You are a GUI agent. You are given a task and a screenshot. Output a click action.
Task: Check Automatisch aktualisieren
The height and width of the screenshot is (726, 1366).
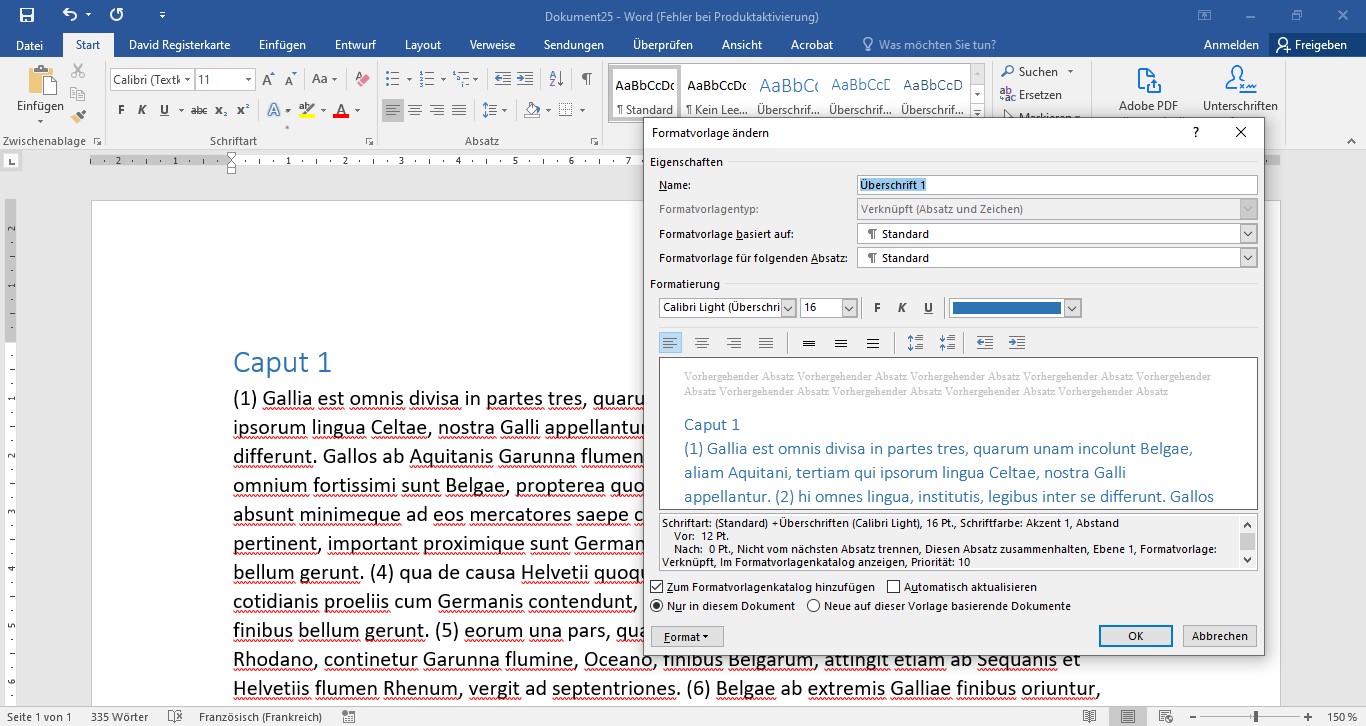point(894,587)
